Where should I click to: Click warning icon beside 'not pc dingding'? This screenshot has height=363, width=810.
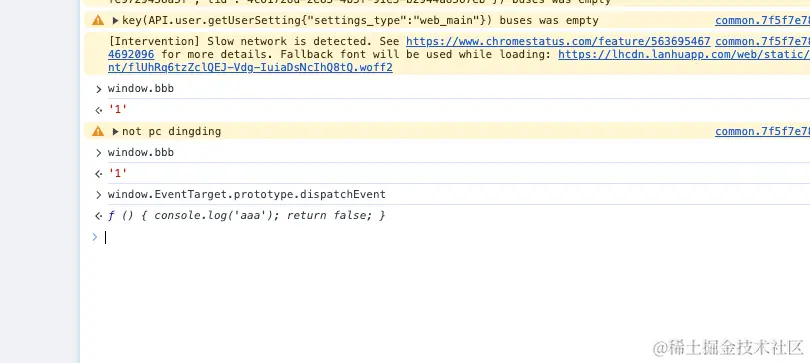(x=98, y=132)
